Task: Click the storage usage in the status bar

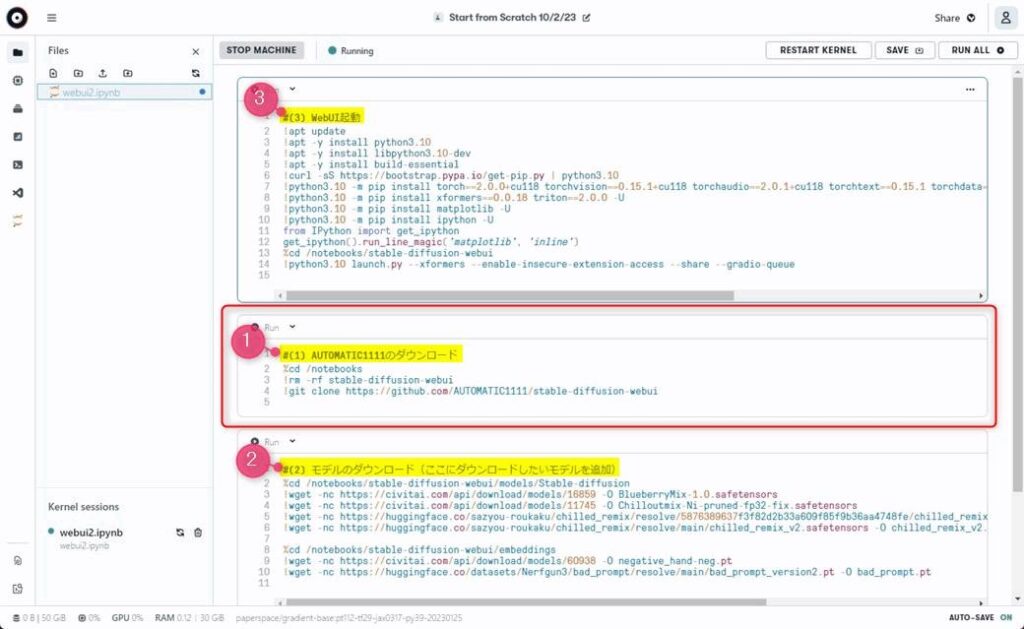Action: click(40, 617)
